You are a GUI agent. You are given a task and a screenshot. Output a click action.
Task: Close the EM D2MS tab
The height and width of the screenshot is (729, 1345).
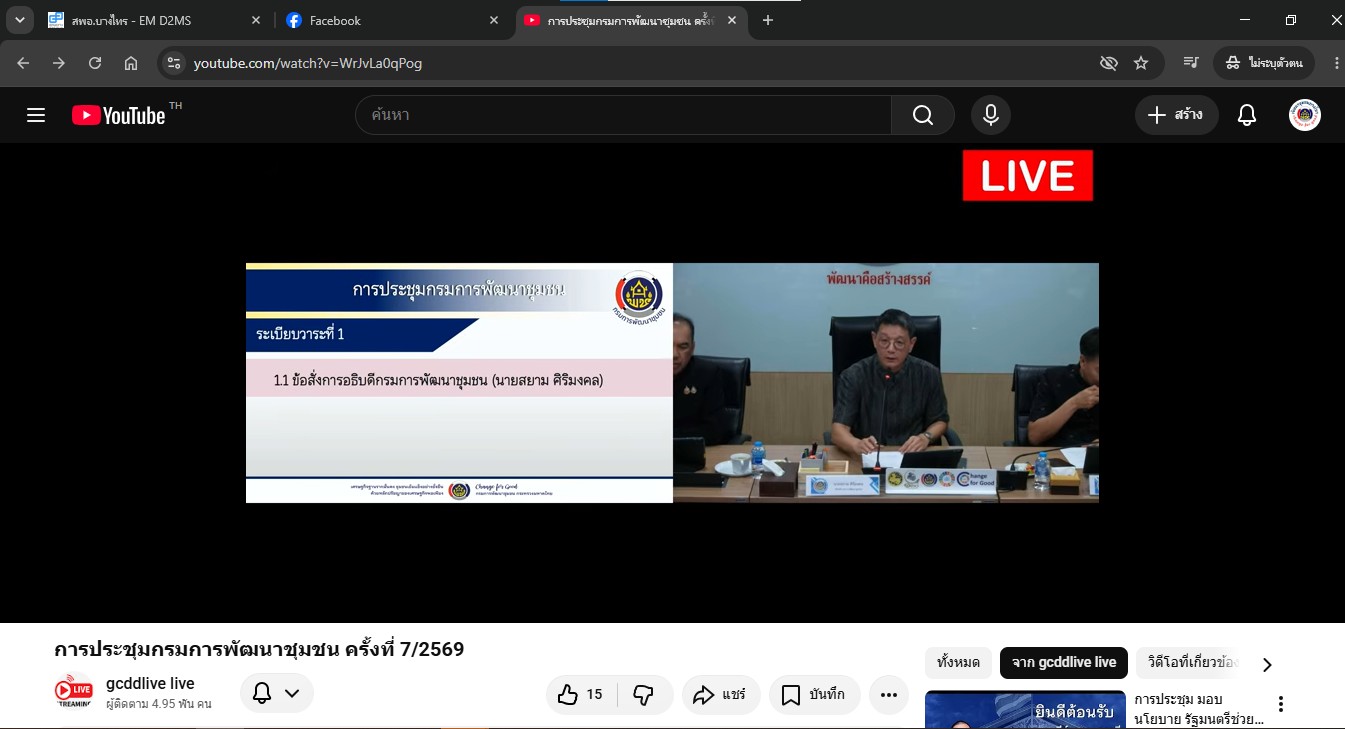pyautogui.click(x=256, y=20)
